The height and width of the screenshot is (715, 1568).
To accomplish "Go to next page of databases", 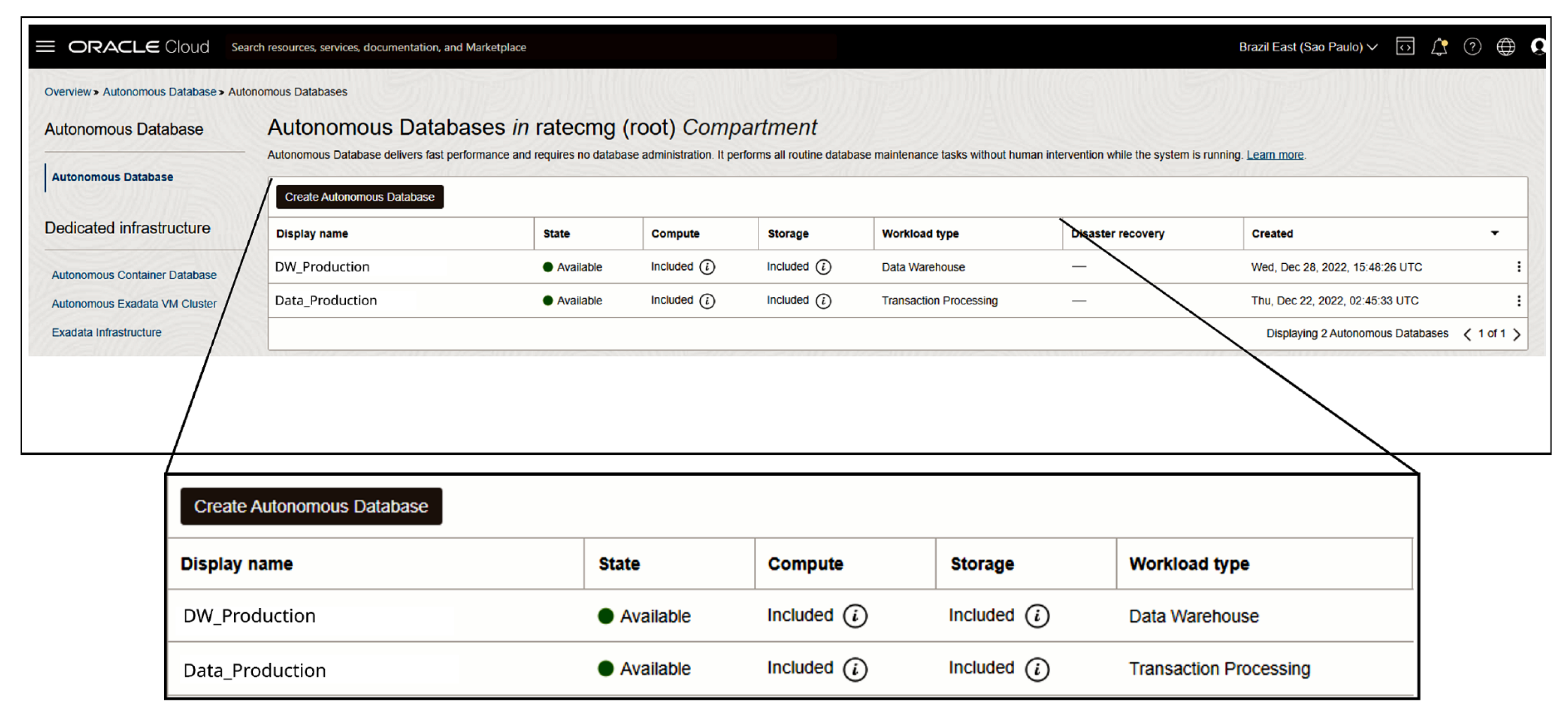I will [1517, 334].
